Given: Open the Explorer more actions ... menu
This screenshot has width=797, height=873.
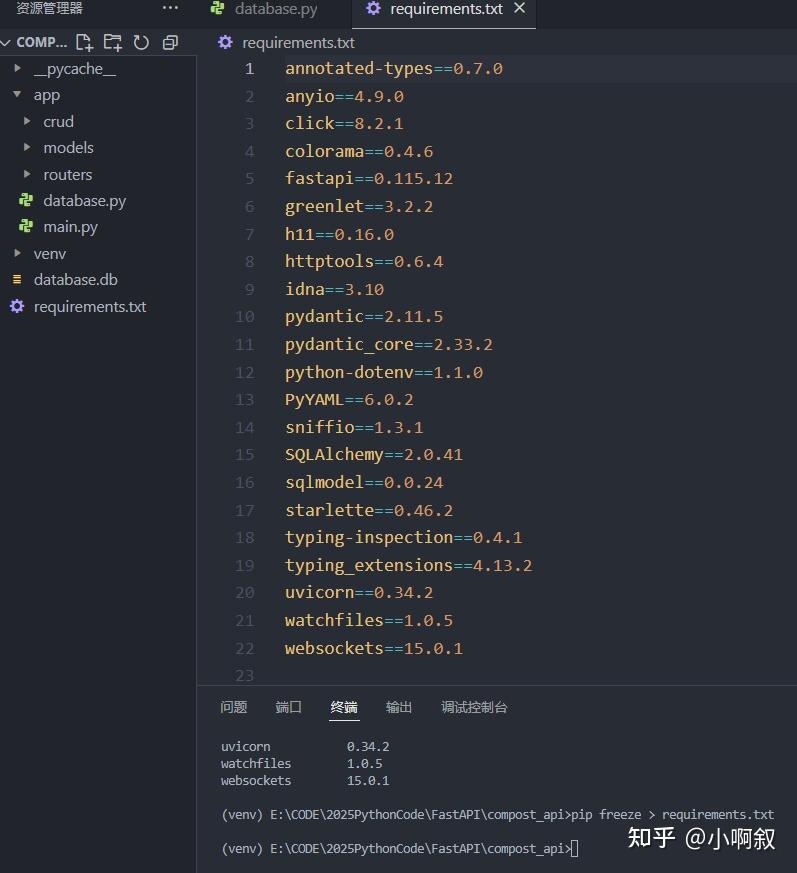Looking at the screenshot, I should pos(170,8).
